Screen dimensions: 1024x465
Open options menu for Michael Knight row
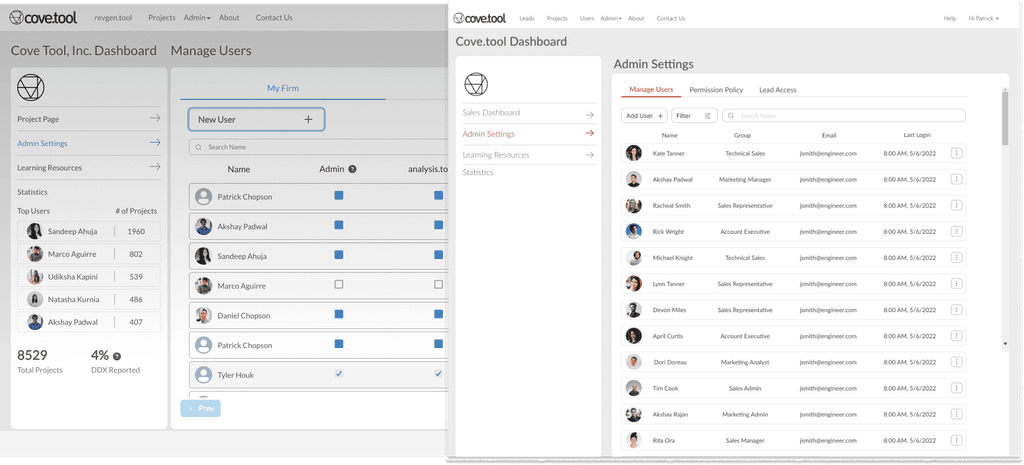click(956, 257)
